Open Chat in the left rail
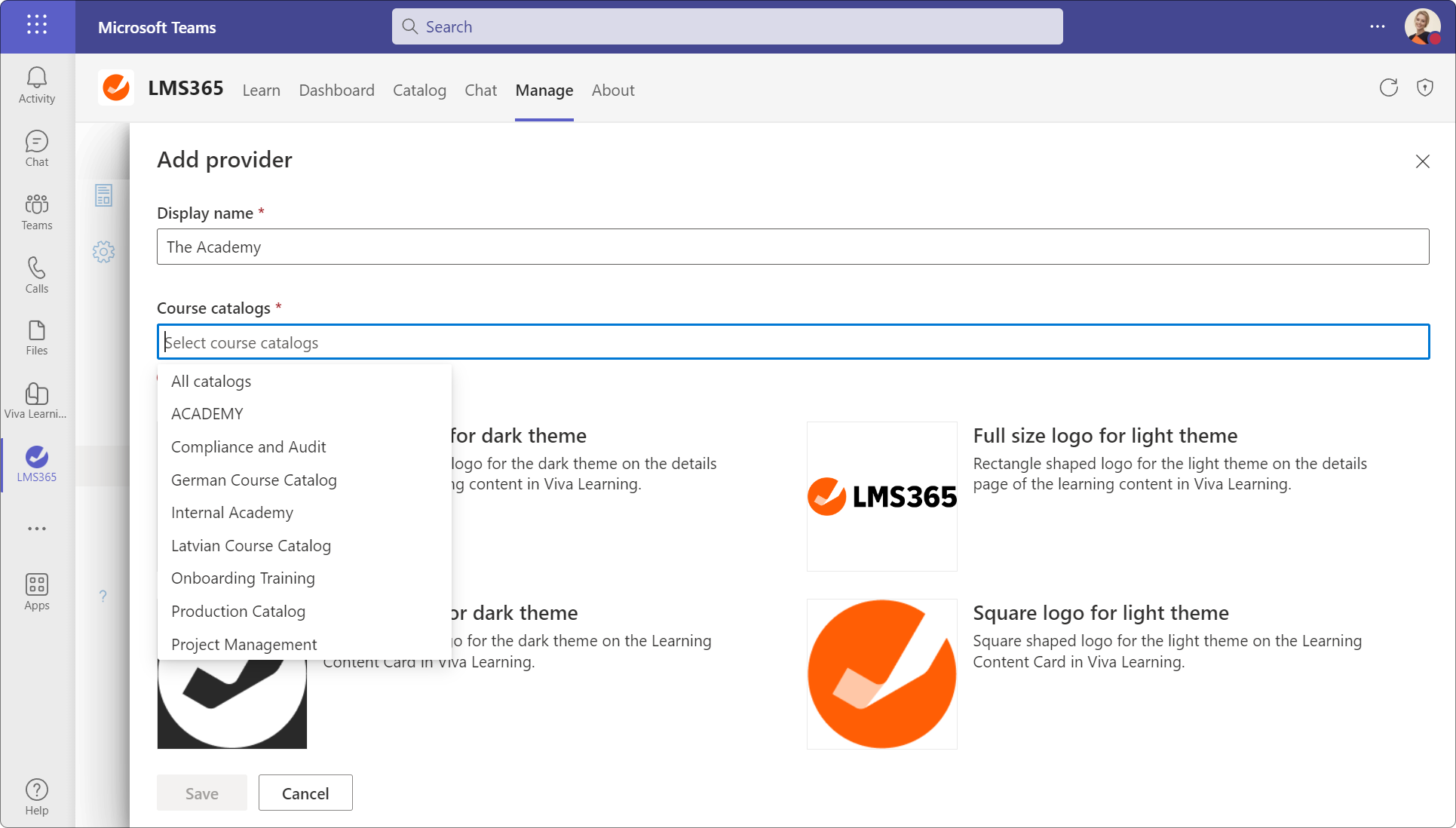1456x828 pixels. pyautogui.click(x=37, y=149)
